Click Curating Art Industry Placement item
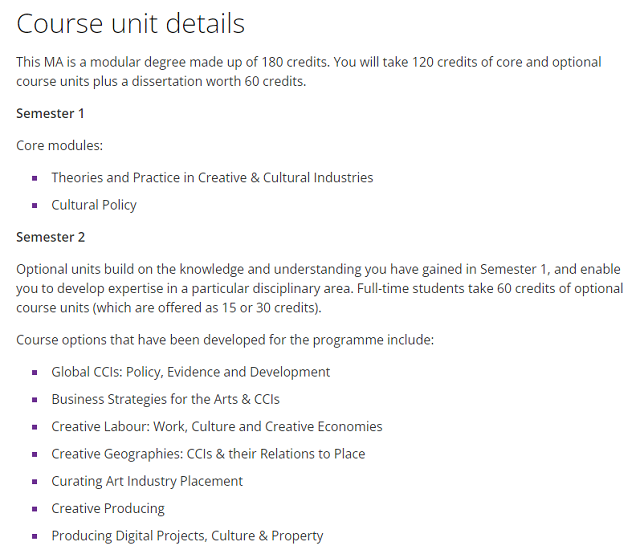640x554 pixels. (x=147, y=481)
